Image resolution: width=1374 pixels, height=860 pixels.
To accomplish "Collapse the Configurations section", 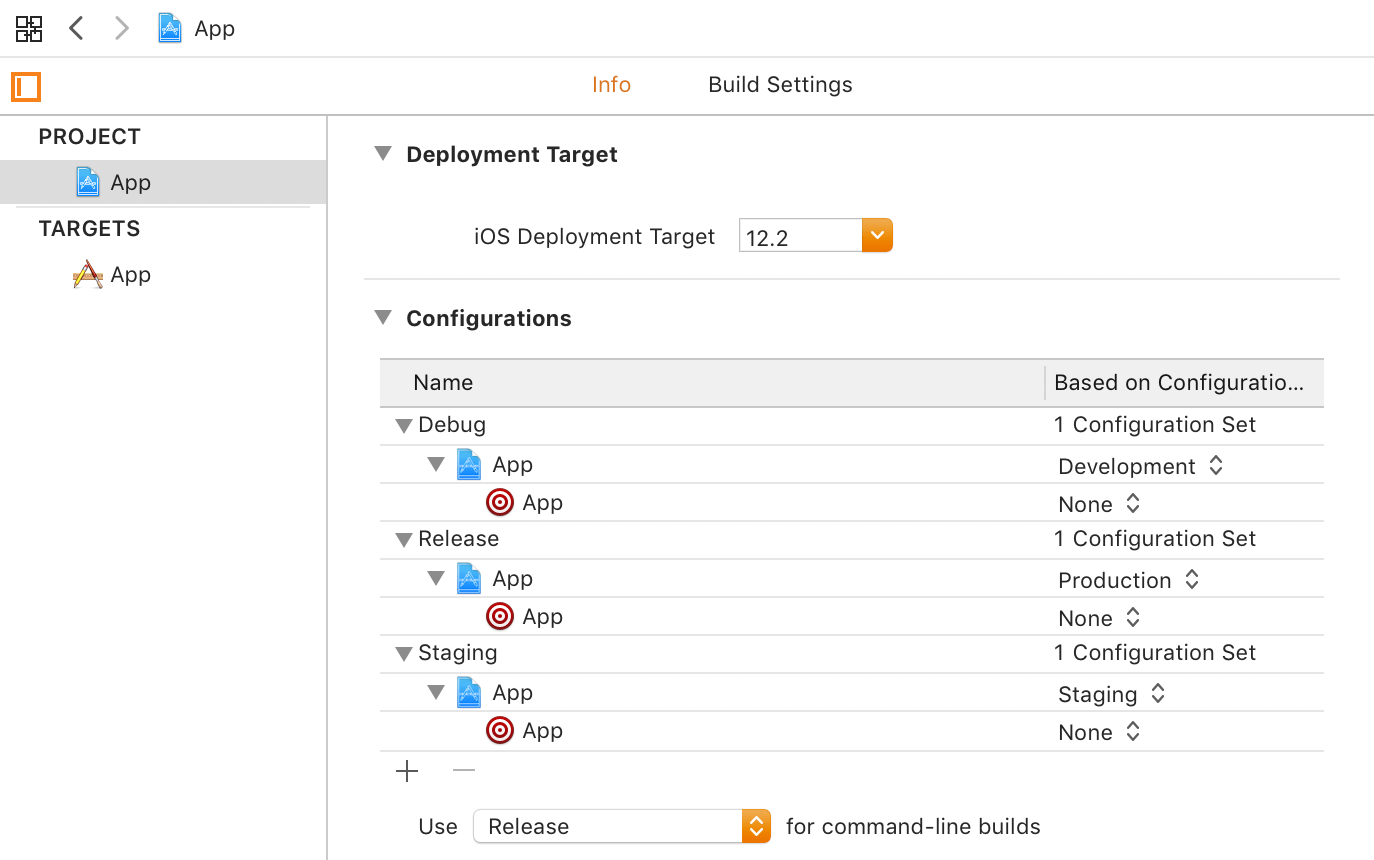I will [383, 317].
